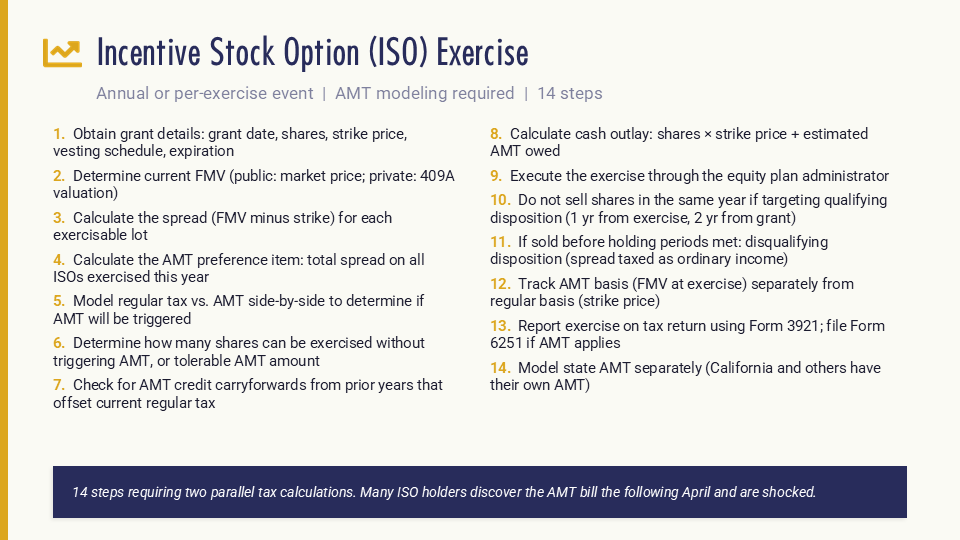Select step 11 on disqualifying disposition
Viewport: 960px width, 540px height.
(659, 250)
